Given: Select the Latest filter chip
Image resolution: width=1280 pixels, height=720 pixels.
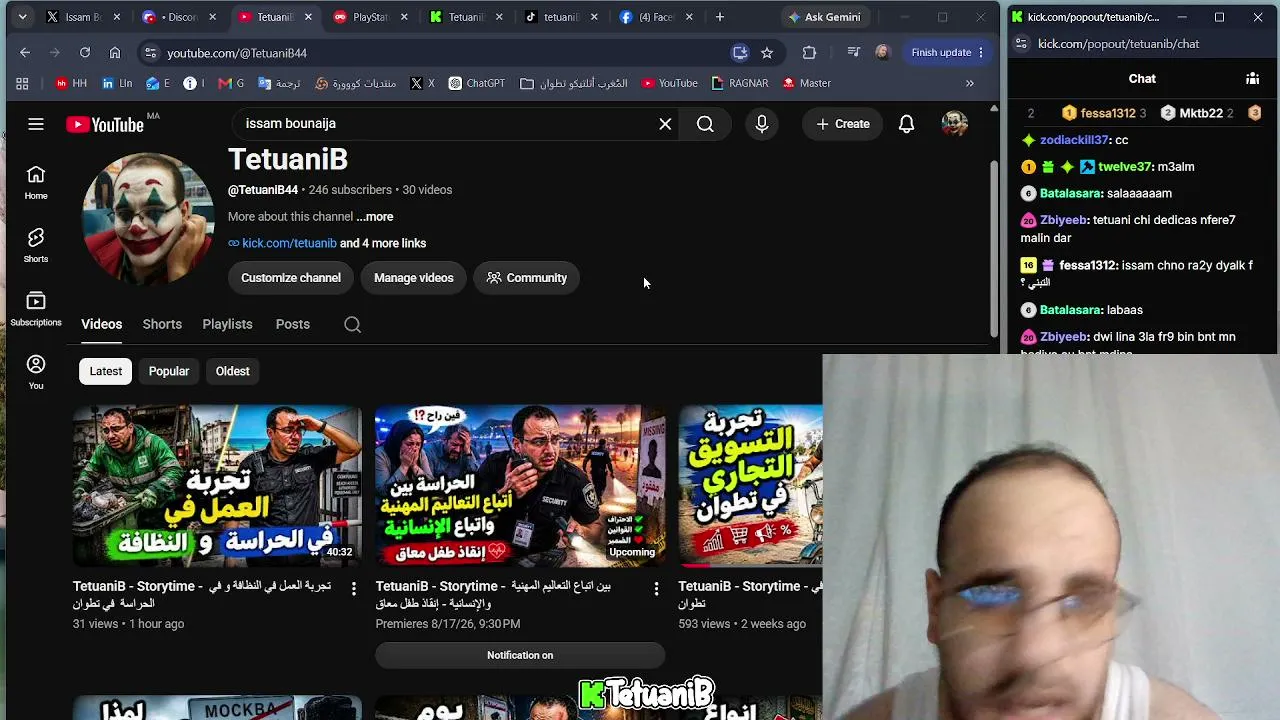Looking at the screenshot, I should (106, 371).
